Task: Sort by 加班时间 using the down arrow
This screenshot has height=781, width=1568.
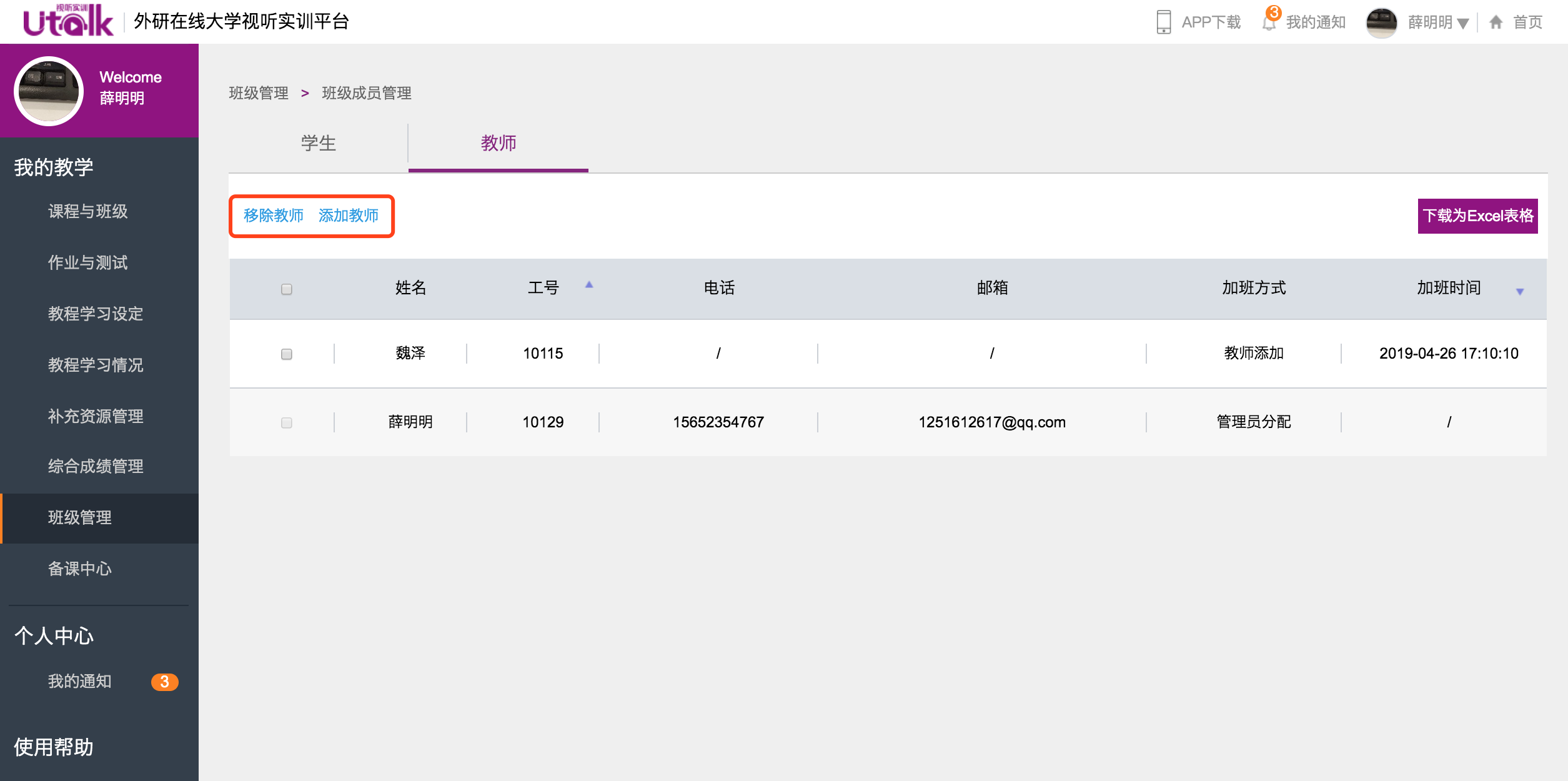Action: pyautogui.click(x=1520, y=292)
